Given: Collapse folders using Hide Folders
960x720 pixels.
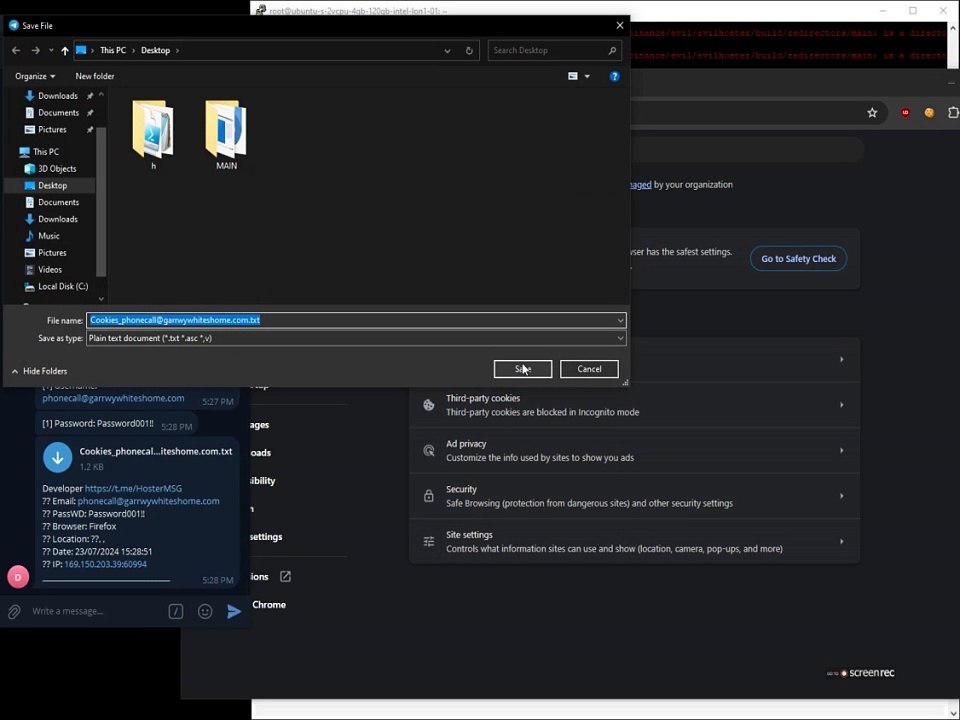Looking at the screenshot, I should click(x=39, y=371).
